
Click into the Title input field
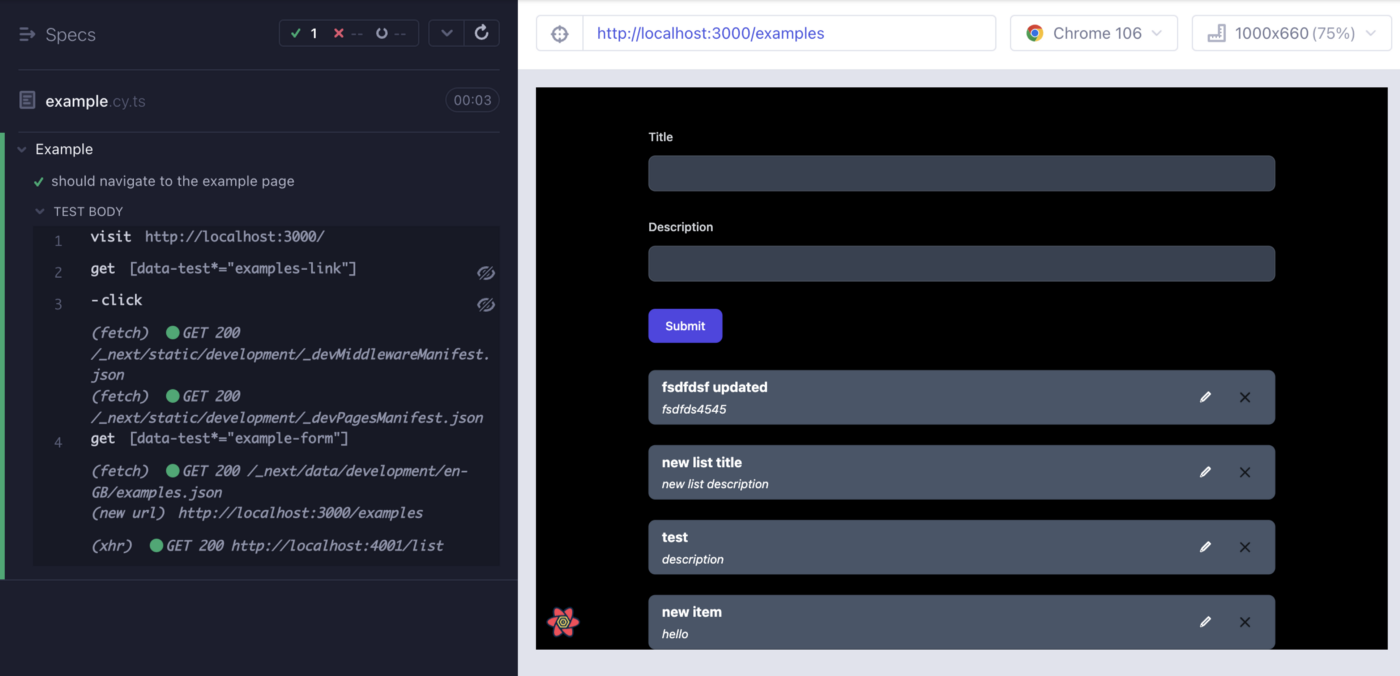pos(961,173)
